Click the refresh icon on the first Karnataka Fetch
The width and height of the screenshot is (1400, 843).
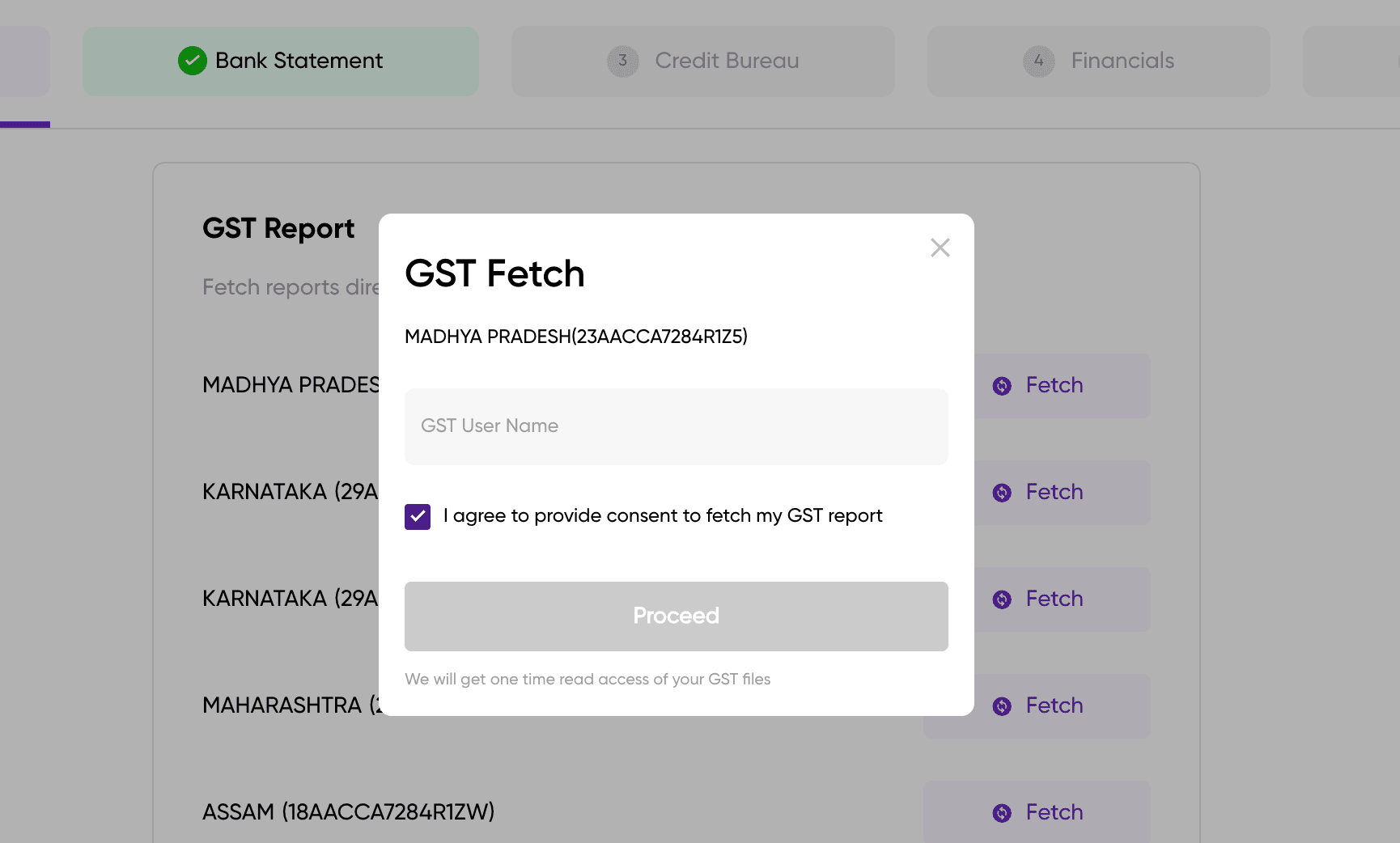pyautogui.click(x=1003, y=492)
